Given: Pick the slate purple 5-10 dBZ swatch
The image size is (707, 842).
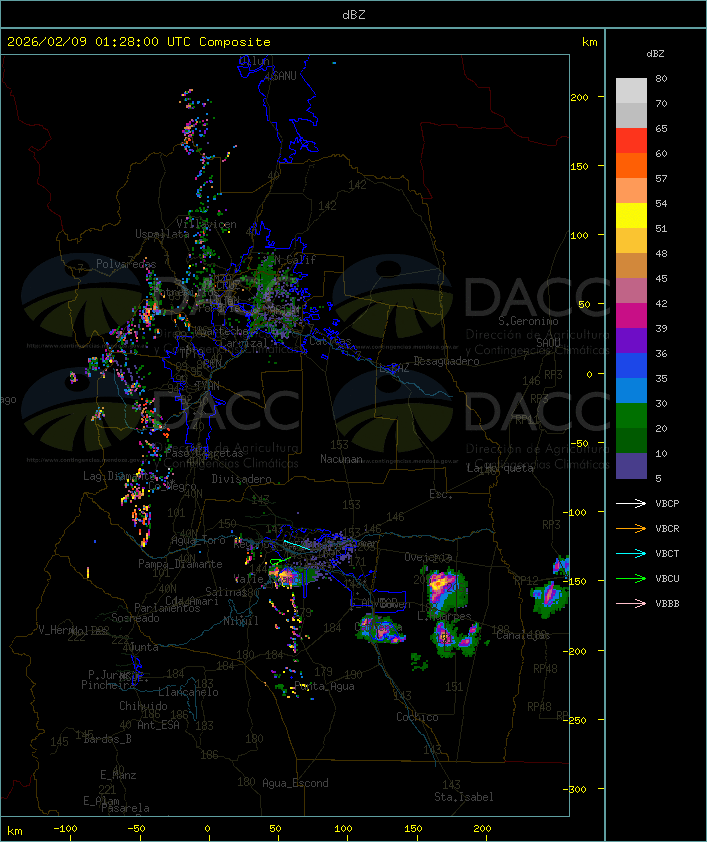Looking at the screenshot, I should tap(631, 466).
